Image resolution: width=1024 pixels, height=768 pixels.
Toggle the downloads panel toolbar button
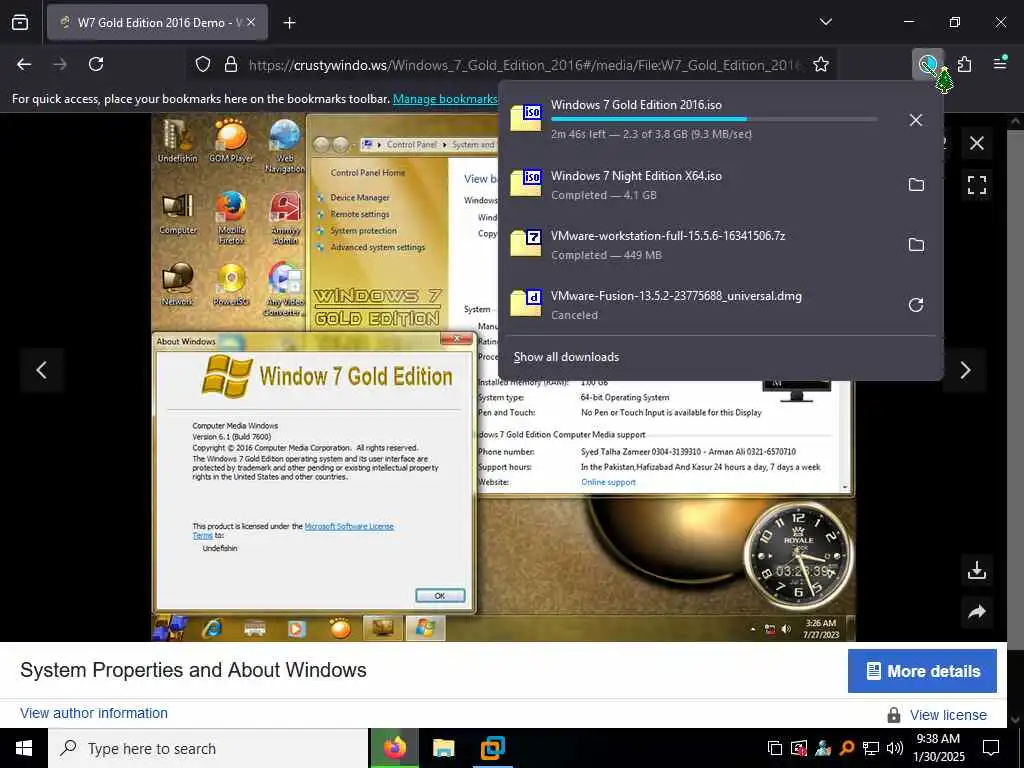(x=928, y=64)
